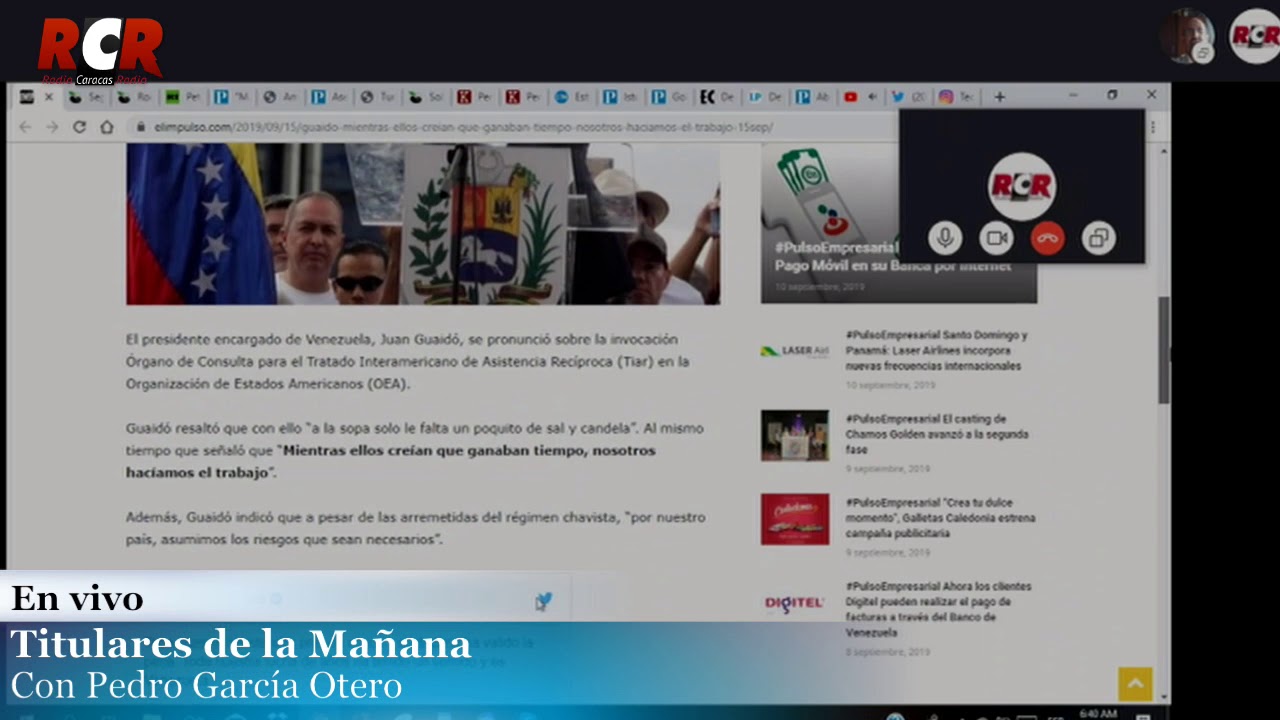The image size is (1280, 720).
Task: Open a new tab with the plus button
Action: pyautogui.click(x=999, y=97)
